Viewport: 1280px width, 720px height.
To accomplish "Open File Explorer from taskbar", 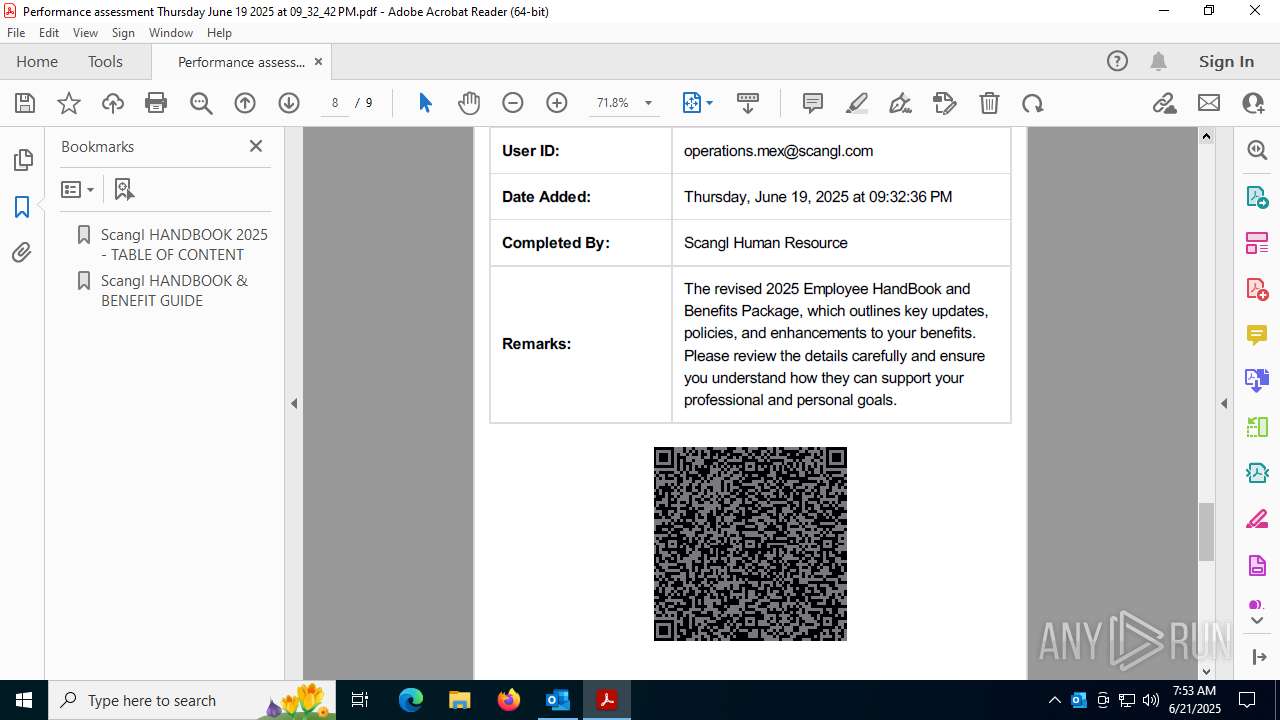I will click(x=459, y=700).
